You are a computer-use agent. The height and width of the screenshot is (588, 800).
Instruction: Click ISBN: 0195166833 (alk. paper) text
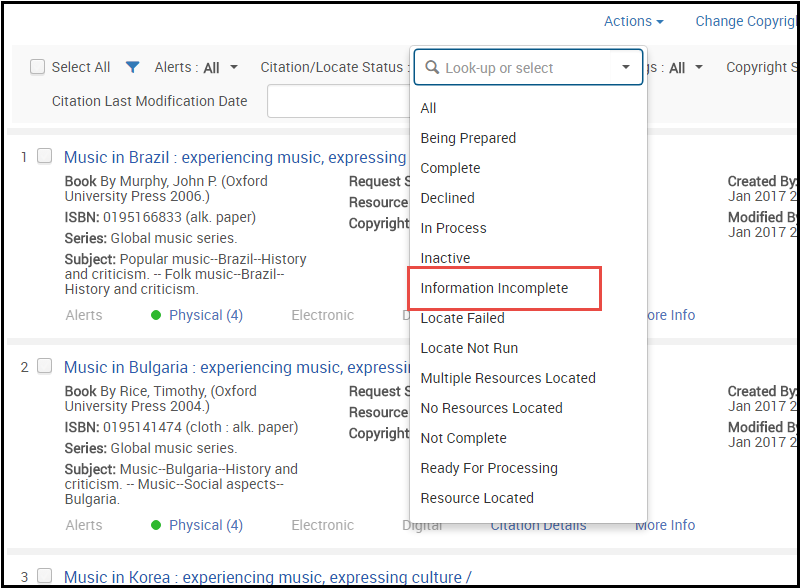coord(160,217)
